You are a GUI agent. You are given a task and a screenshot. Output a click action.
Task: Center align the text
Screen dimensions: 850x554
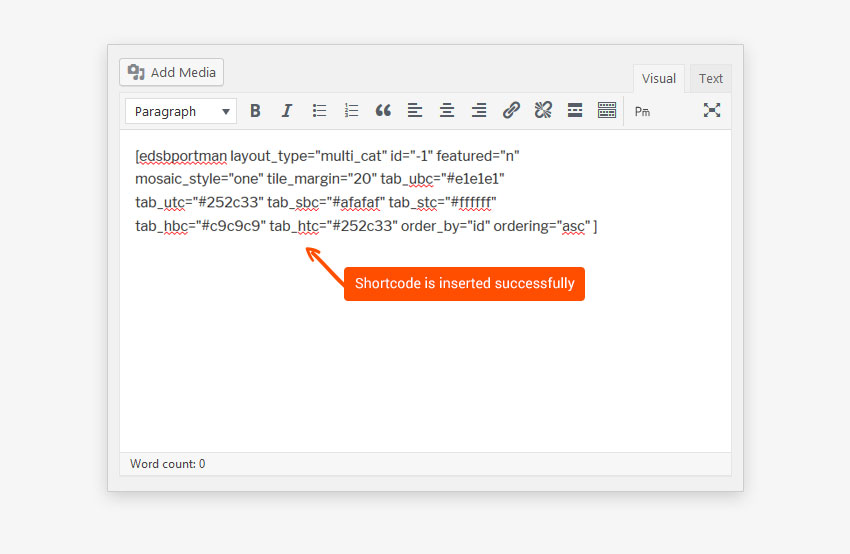[447, 111]
